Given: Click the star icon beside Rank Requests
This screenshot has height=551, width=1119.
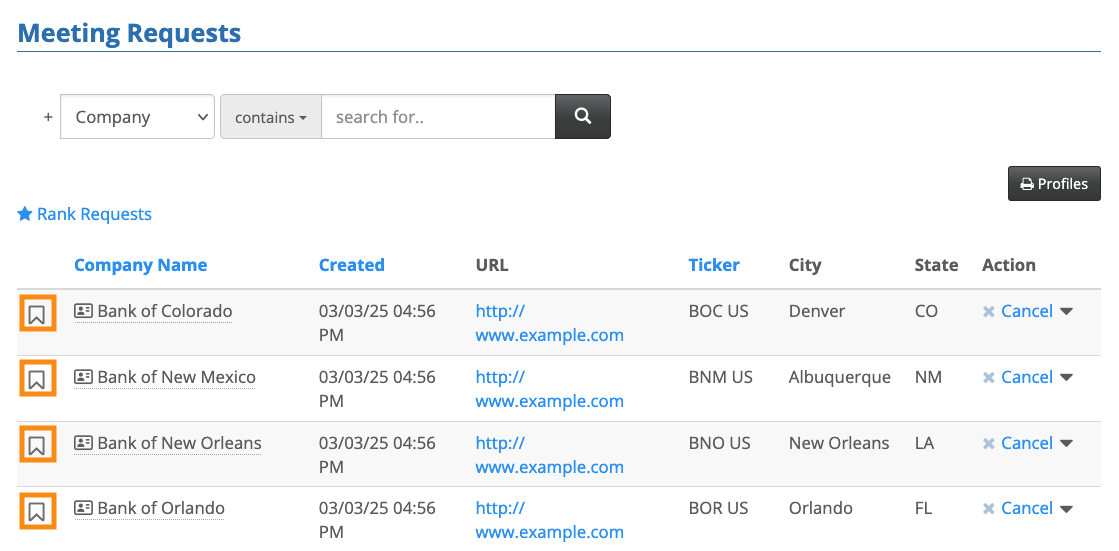Looking at the screenshot, I should pos(25,214).
